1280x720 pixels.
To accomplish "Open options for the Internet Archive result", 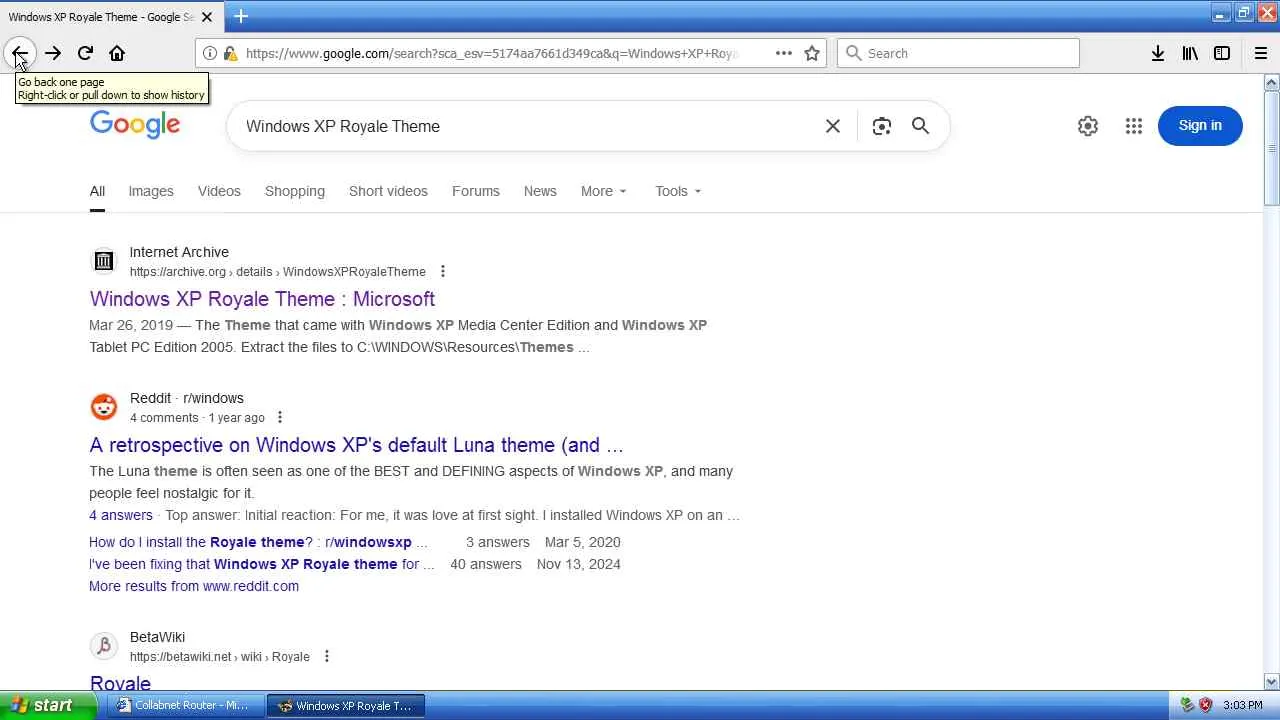I will pos(443,272).
